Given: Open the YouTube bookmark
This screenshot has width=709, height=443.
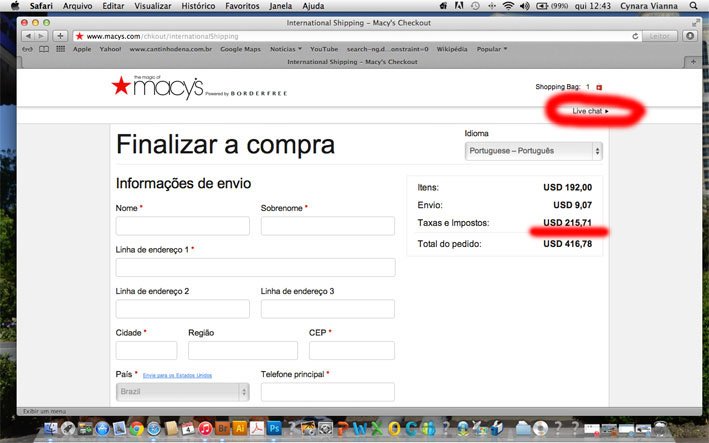Looking at the screenshot, I should coord(324,49).
